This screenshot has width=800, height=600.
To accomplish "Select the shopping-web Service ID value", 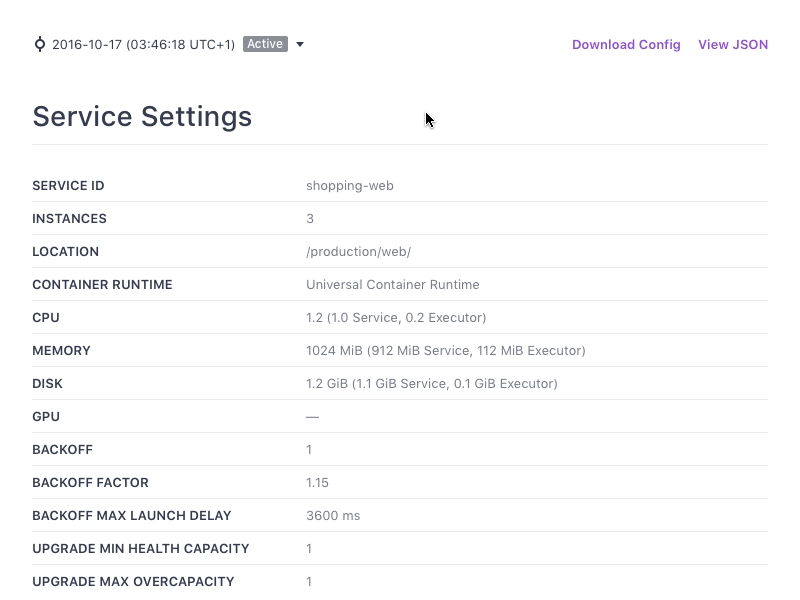I will [x=351, y=185].
